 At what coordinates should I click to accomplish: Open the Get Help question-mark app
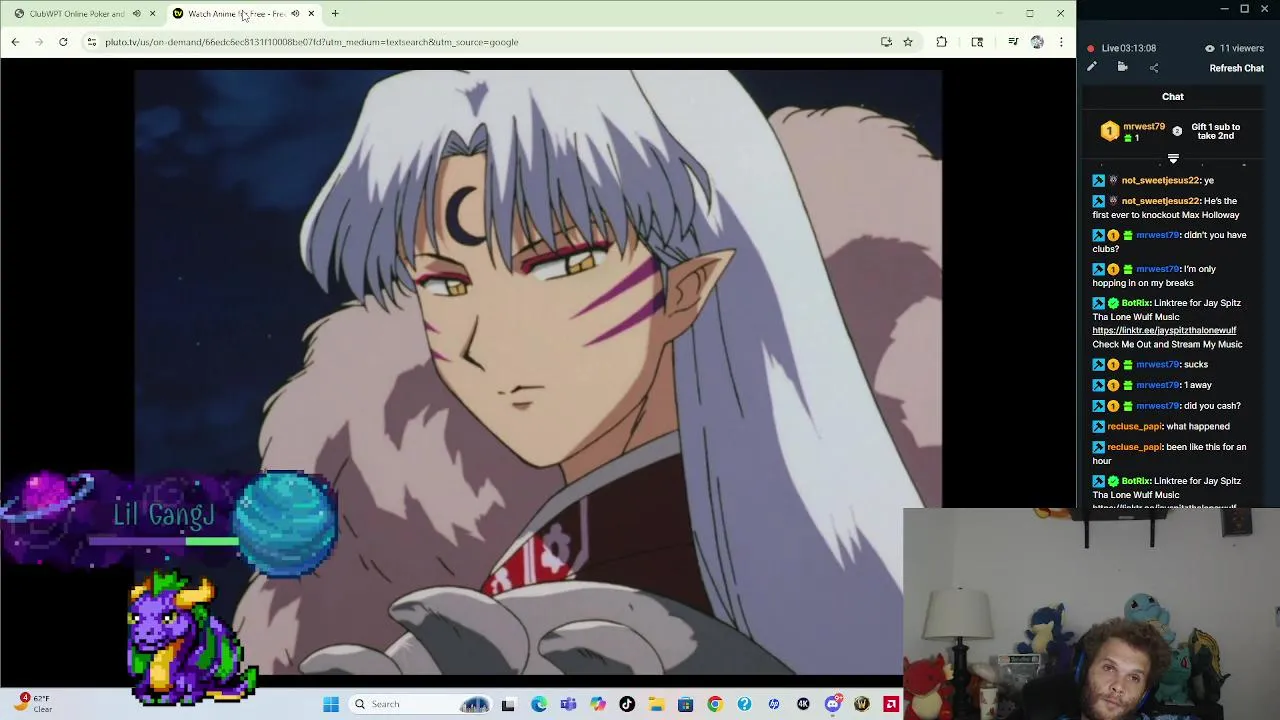[x=744, y=704]
